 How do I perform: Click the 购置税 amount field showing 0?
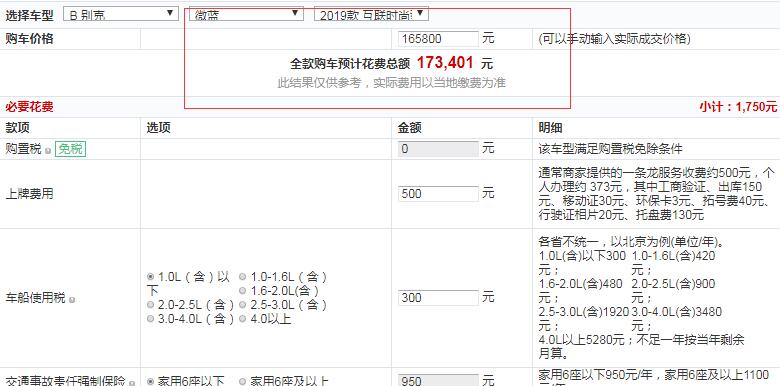pos(438,149)
